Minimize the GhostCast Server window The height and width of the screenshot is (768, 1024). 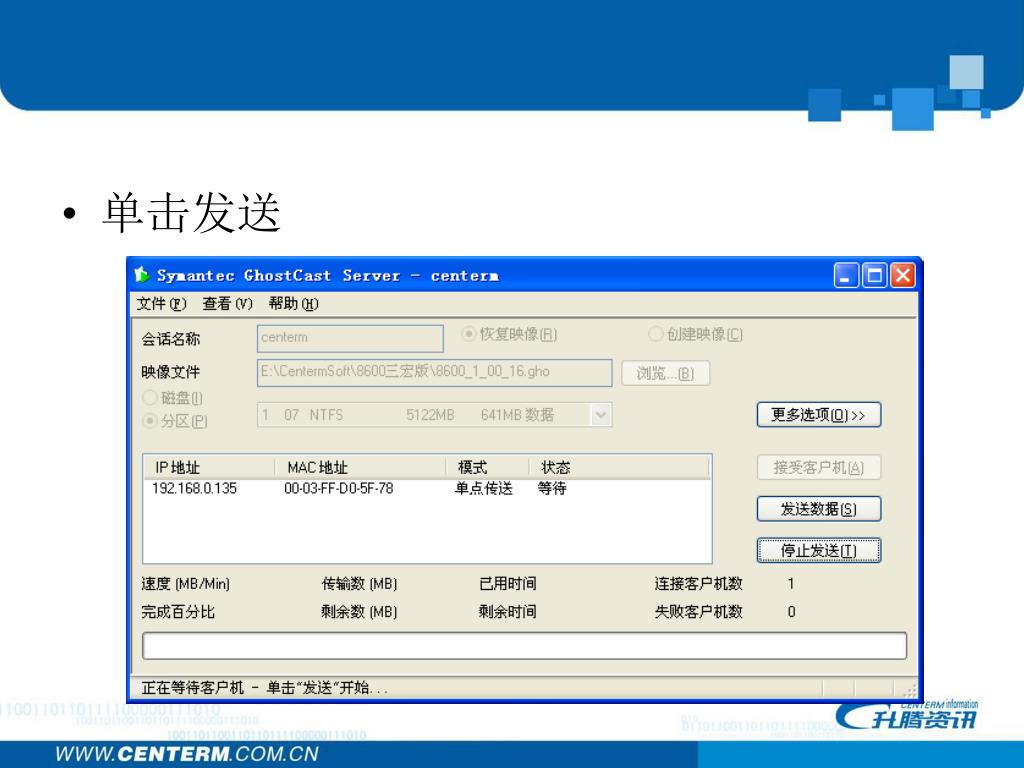846,276
